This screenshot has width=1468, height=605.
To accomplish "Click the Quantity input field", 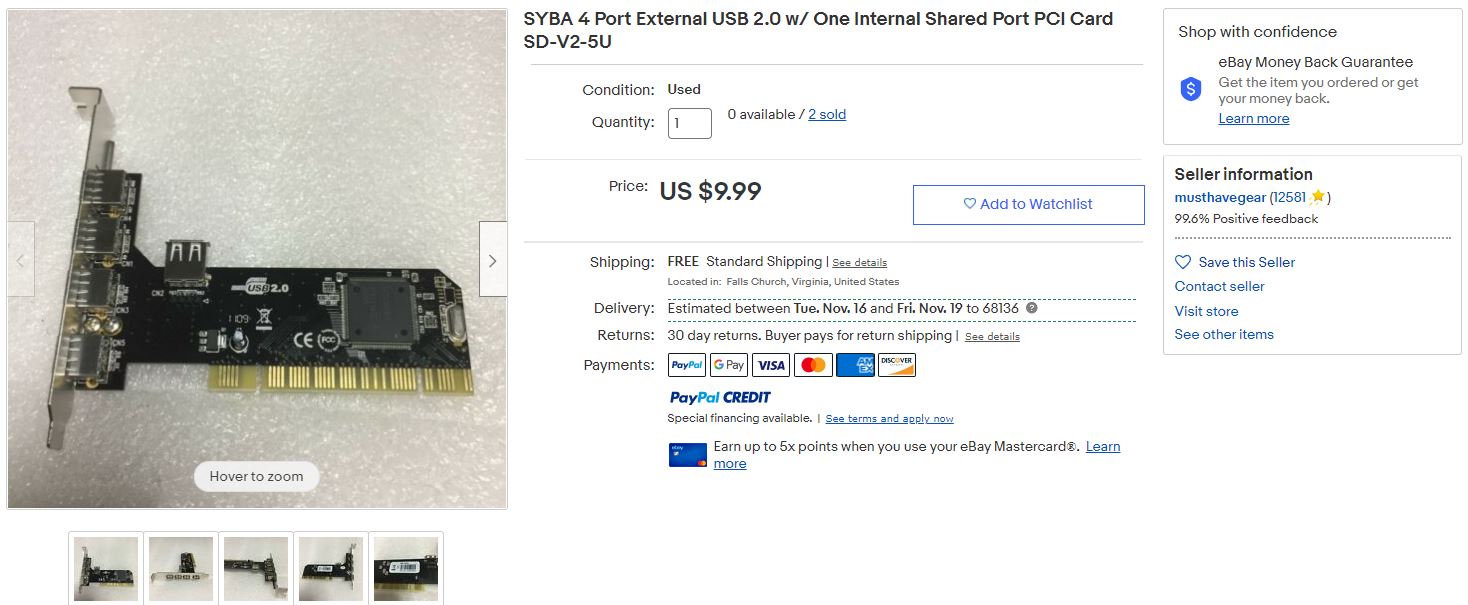I will coord(689,123).
